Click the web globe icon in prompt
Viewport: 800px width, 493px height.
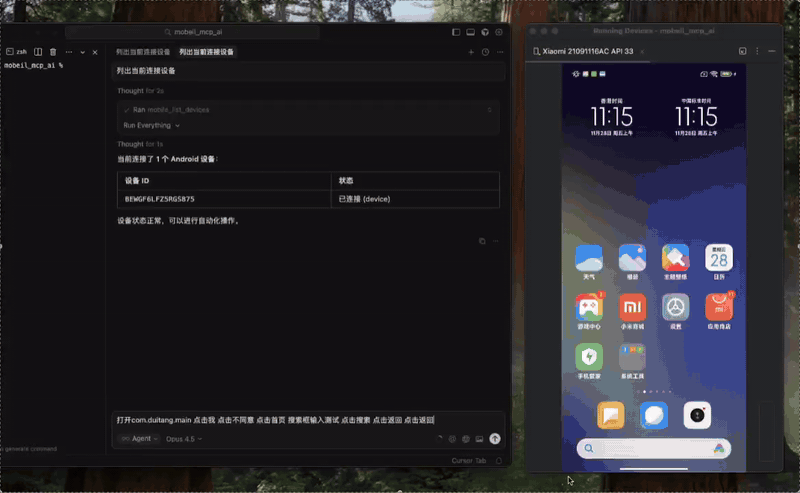(x=466, y=439)
